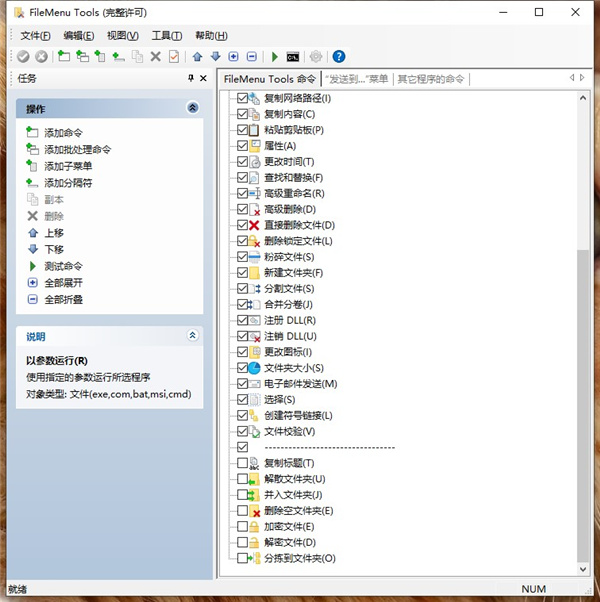The image size is (600, 602).
Task: Click the duplicate toolbar icon
Action: [x=137, y=57]
